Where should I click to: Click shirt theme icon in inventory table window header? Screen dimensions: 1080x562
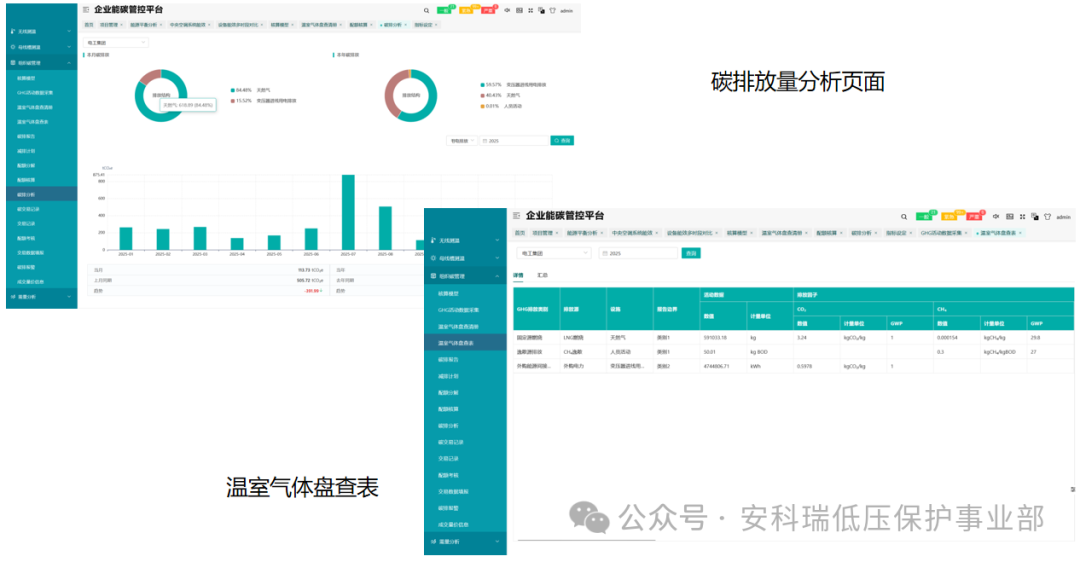(x=1048, y=216)
